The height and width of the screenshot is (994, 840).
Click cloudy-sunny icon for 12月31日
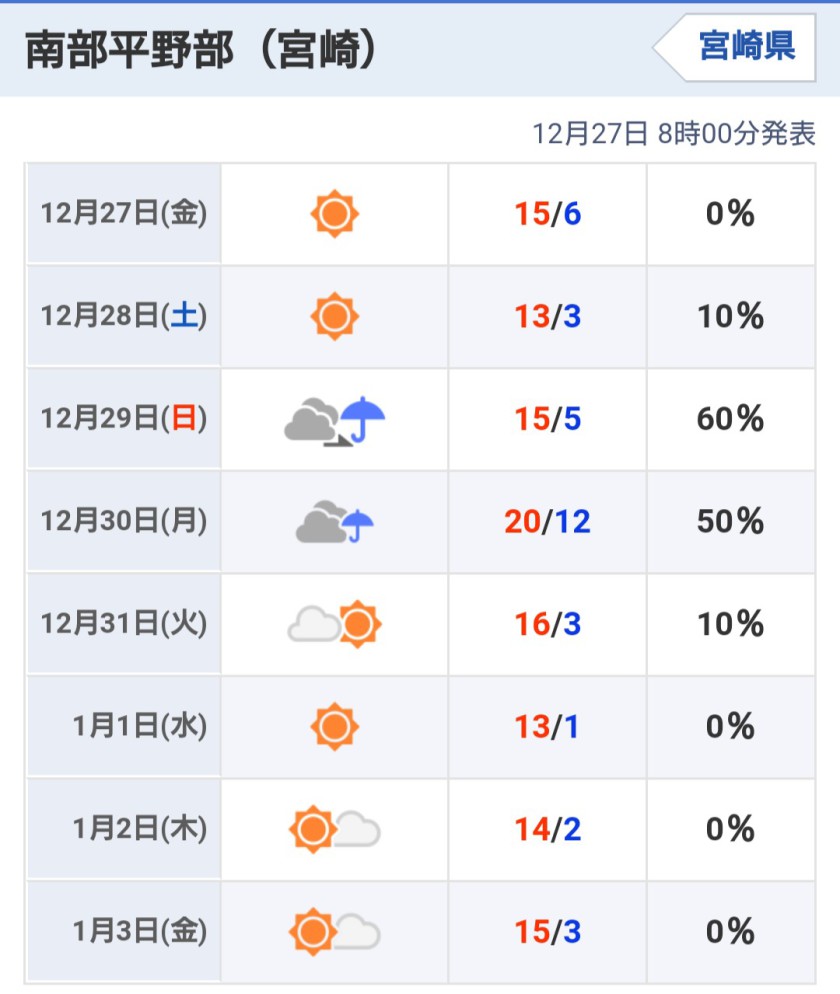coord(335,624)
